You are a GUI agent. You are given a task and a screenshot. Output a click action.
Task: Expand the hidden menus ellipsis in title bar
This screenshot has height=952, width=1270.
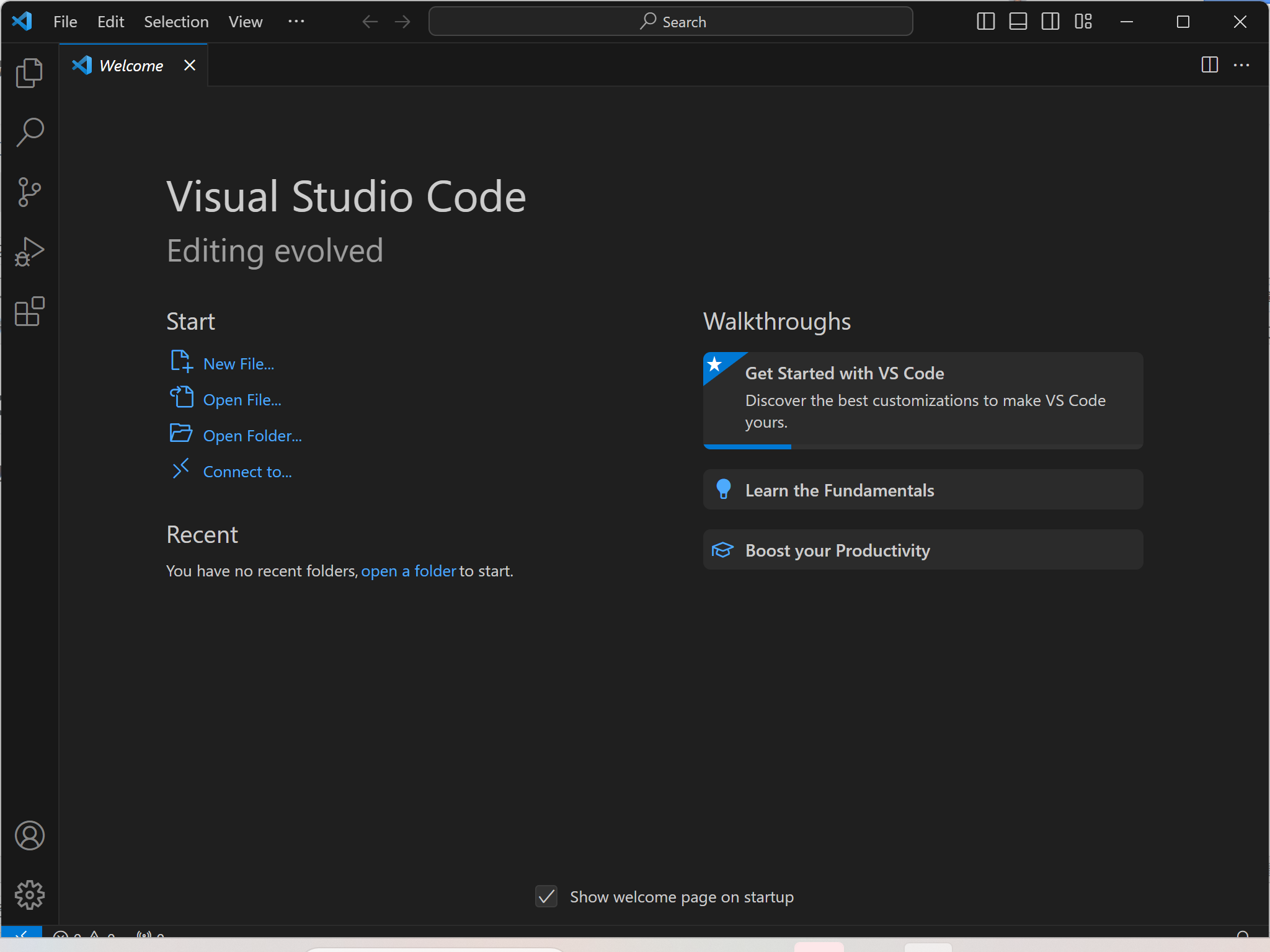coord(296,22)
